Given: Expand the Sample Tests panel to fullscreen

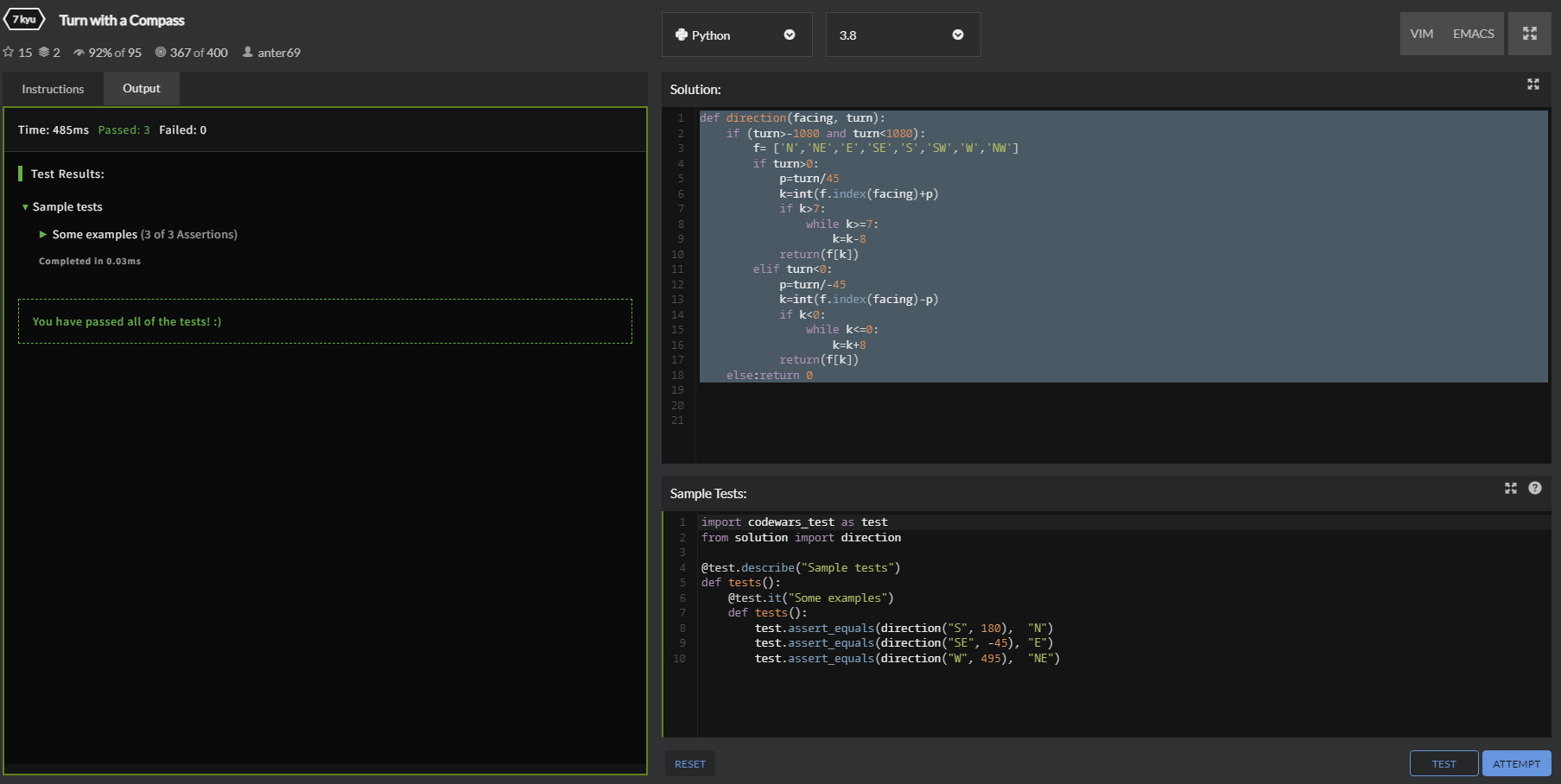Looking at the screenshot, I should tap(1510, 488).
